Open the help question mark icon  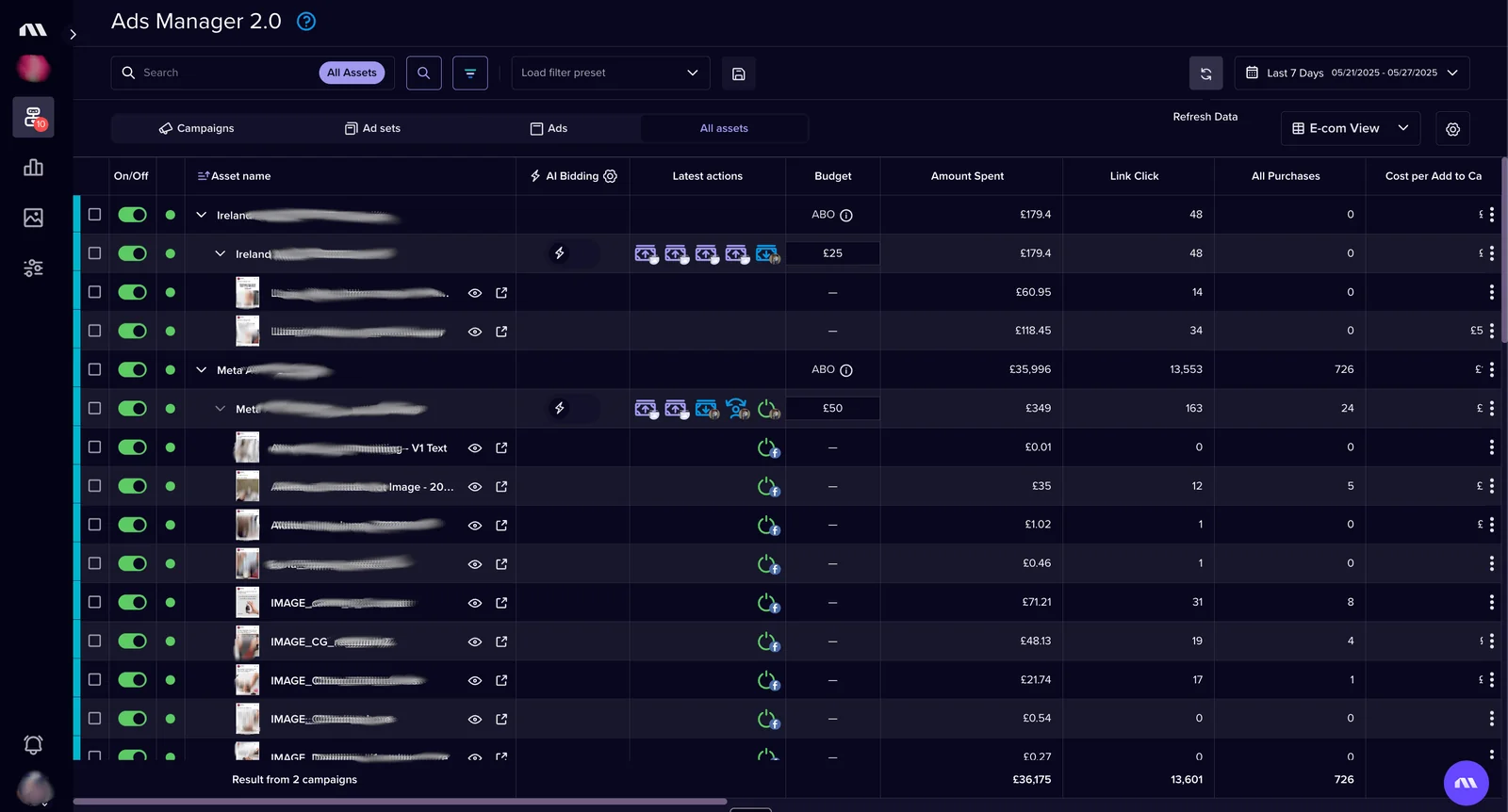tap(306, 22)
